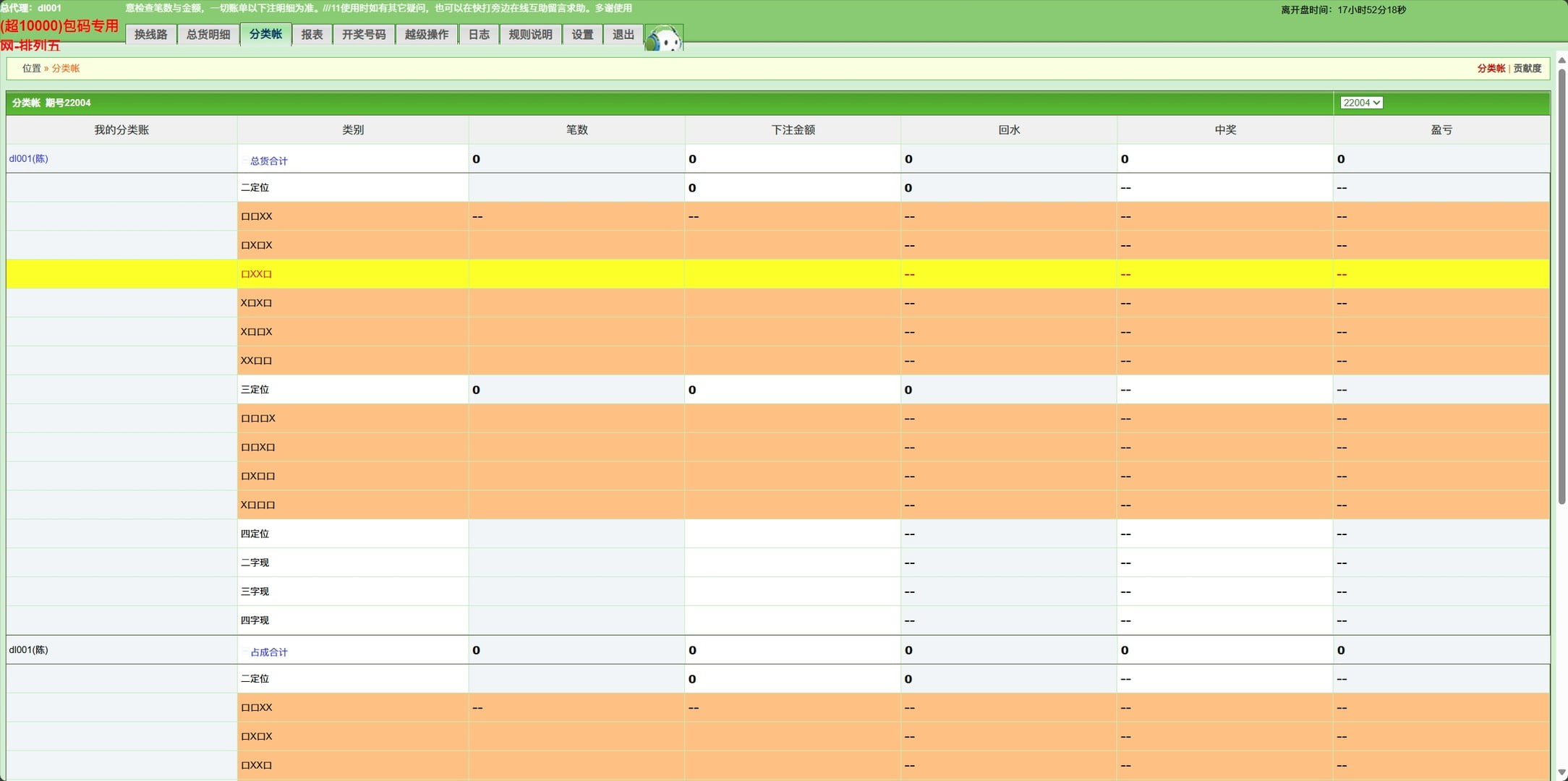Click the headset customer service mascot icon

[x=664, y=38]
